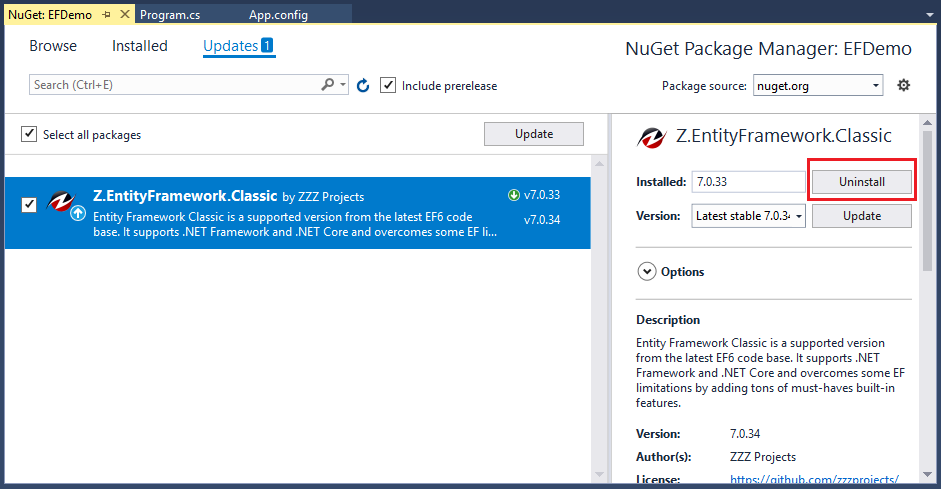
Task: Click the update-available arrow badge
Action: [x=78, y=213]
